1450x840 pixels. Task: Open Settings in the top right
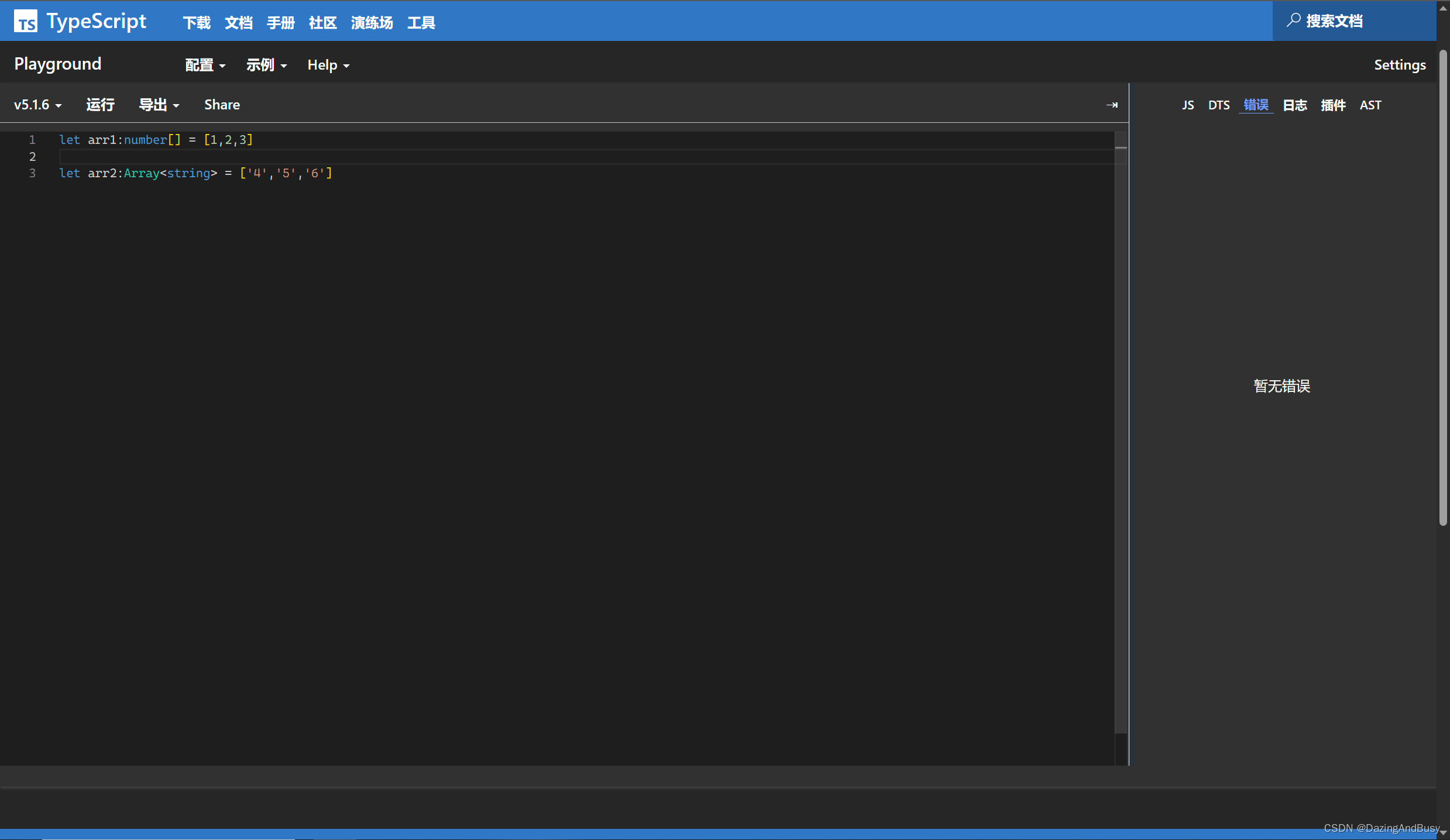1399,65
